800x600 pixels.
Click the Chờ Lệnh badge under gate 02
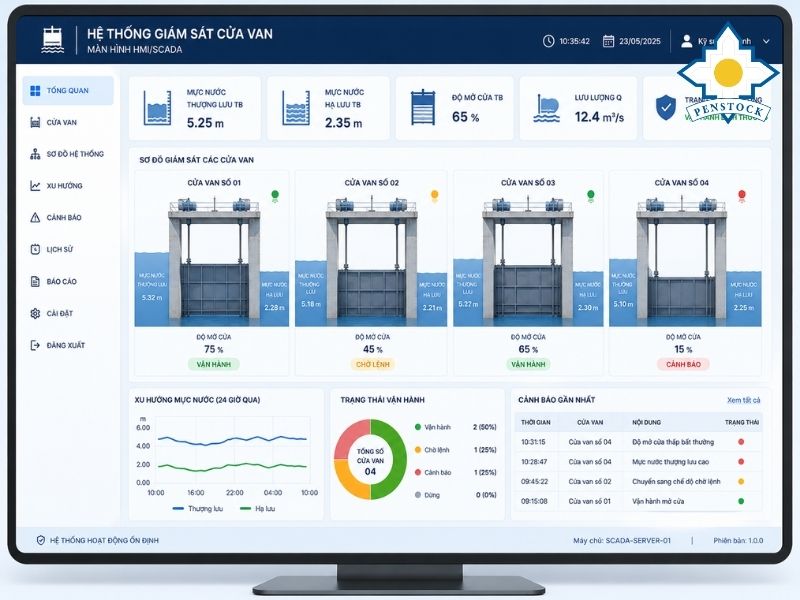(373, 364)
